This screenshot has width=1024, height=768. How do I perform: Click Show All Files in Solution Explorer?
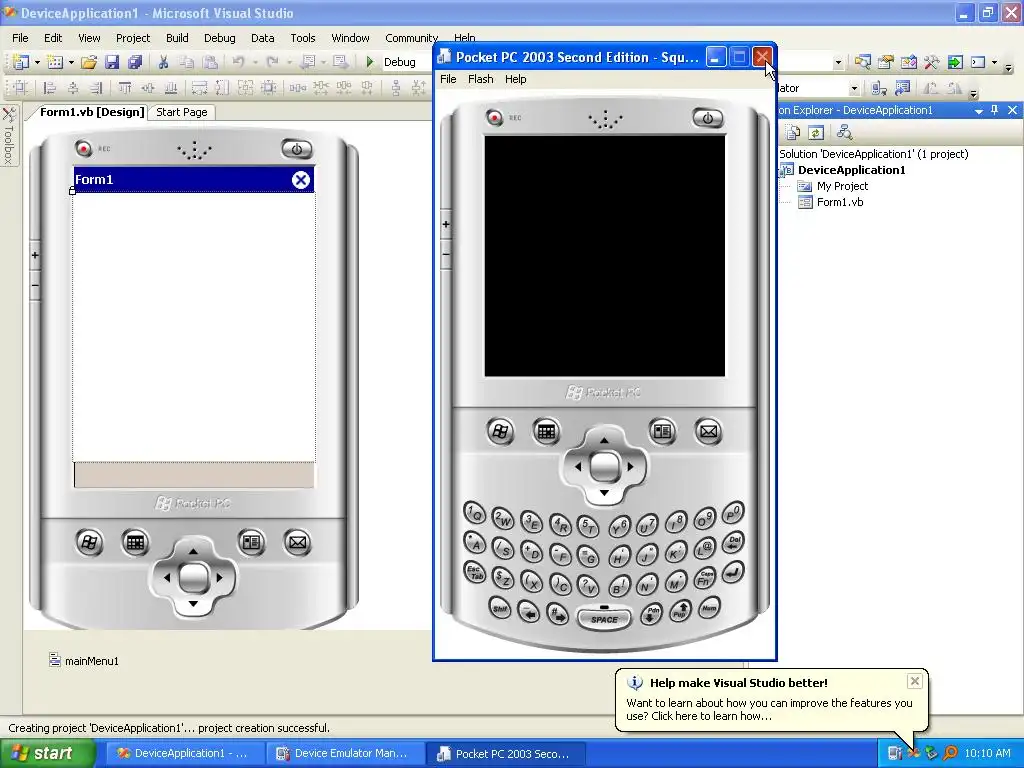[x=793, y=133]
